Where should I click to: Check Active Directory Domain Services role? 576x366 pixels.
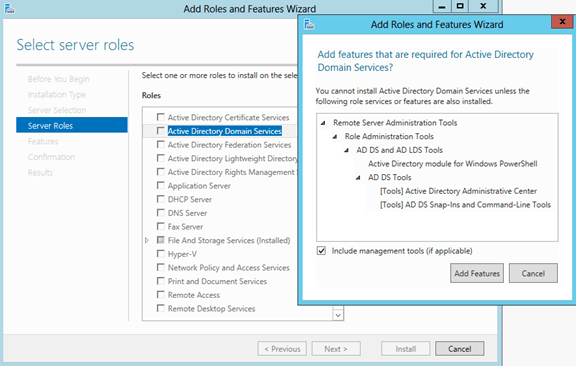(161, 130)
